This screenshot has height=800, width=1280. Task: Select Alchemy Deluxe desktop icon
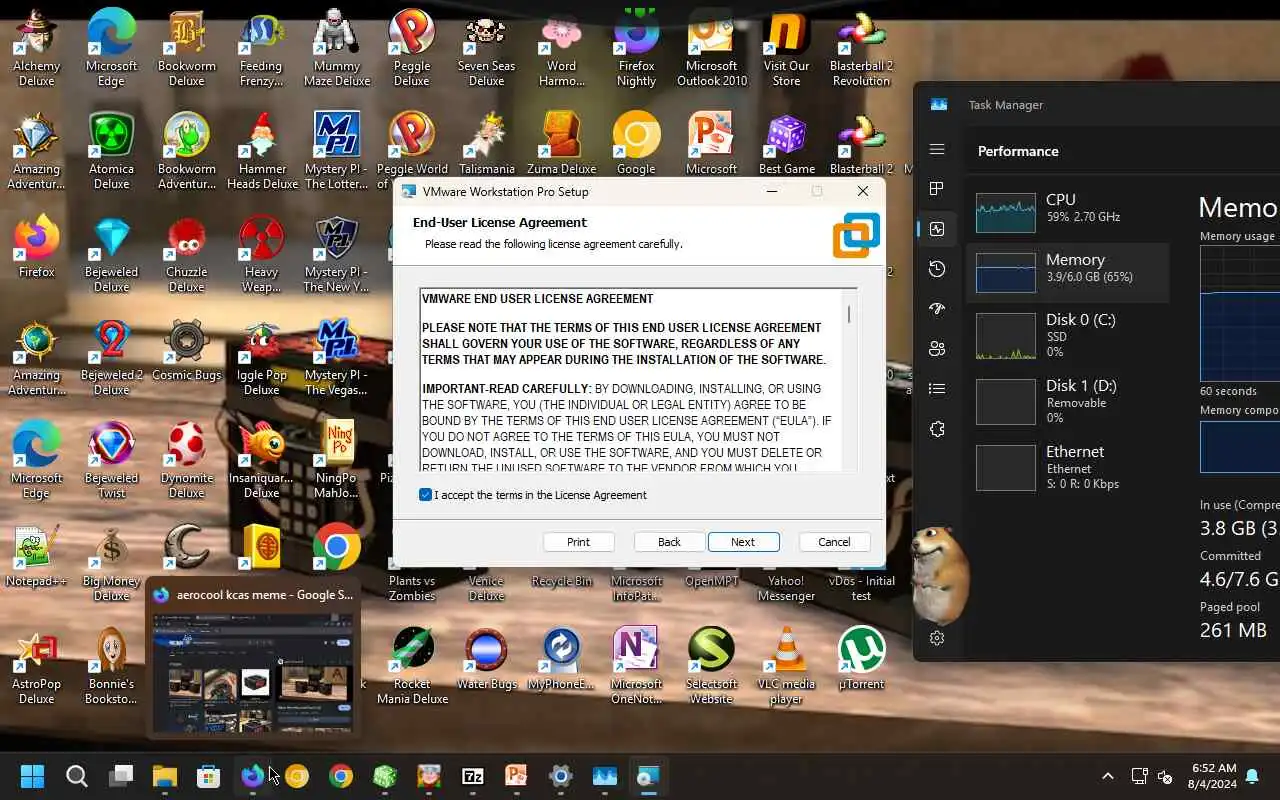36,48
